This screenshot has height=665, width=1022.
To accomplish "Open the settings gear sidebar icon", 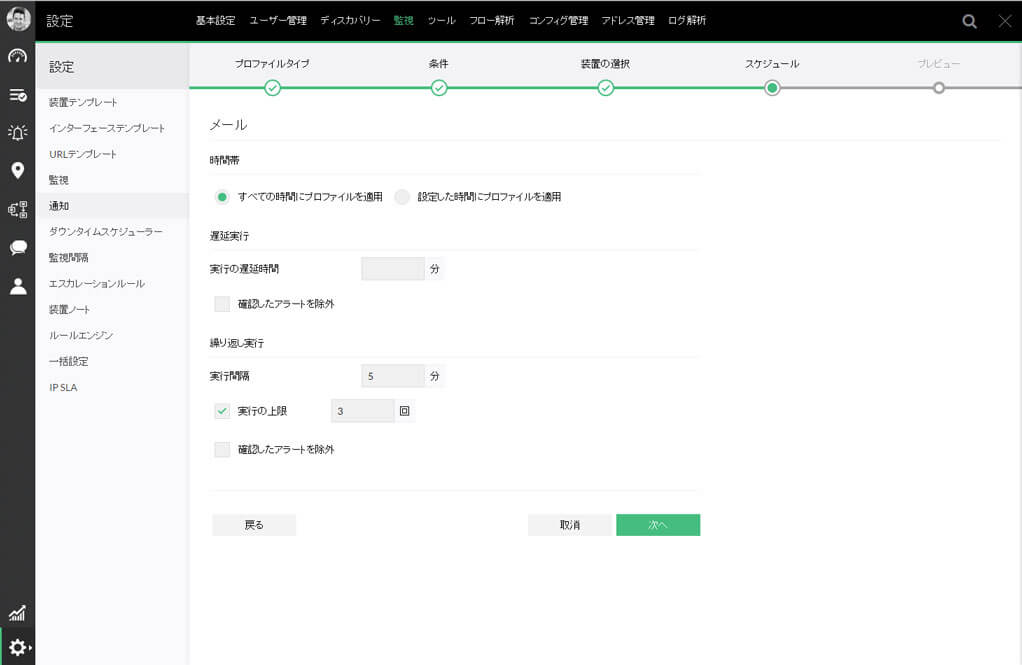I will pos(18,647).
